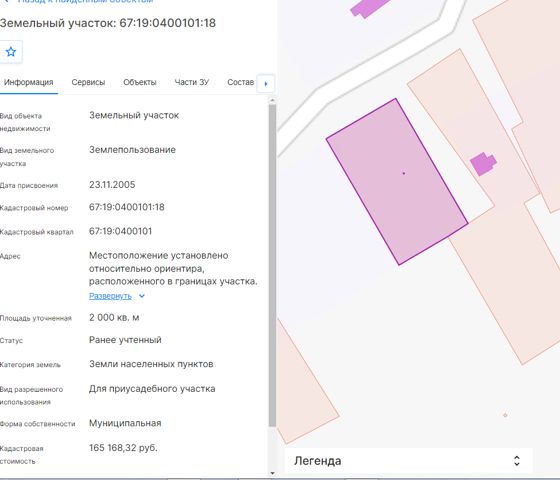Click the Кадастровая стоимость field label
The width and height of the screenshot is (560, 482).
22,455
